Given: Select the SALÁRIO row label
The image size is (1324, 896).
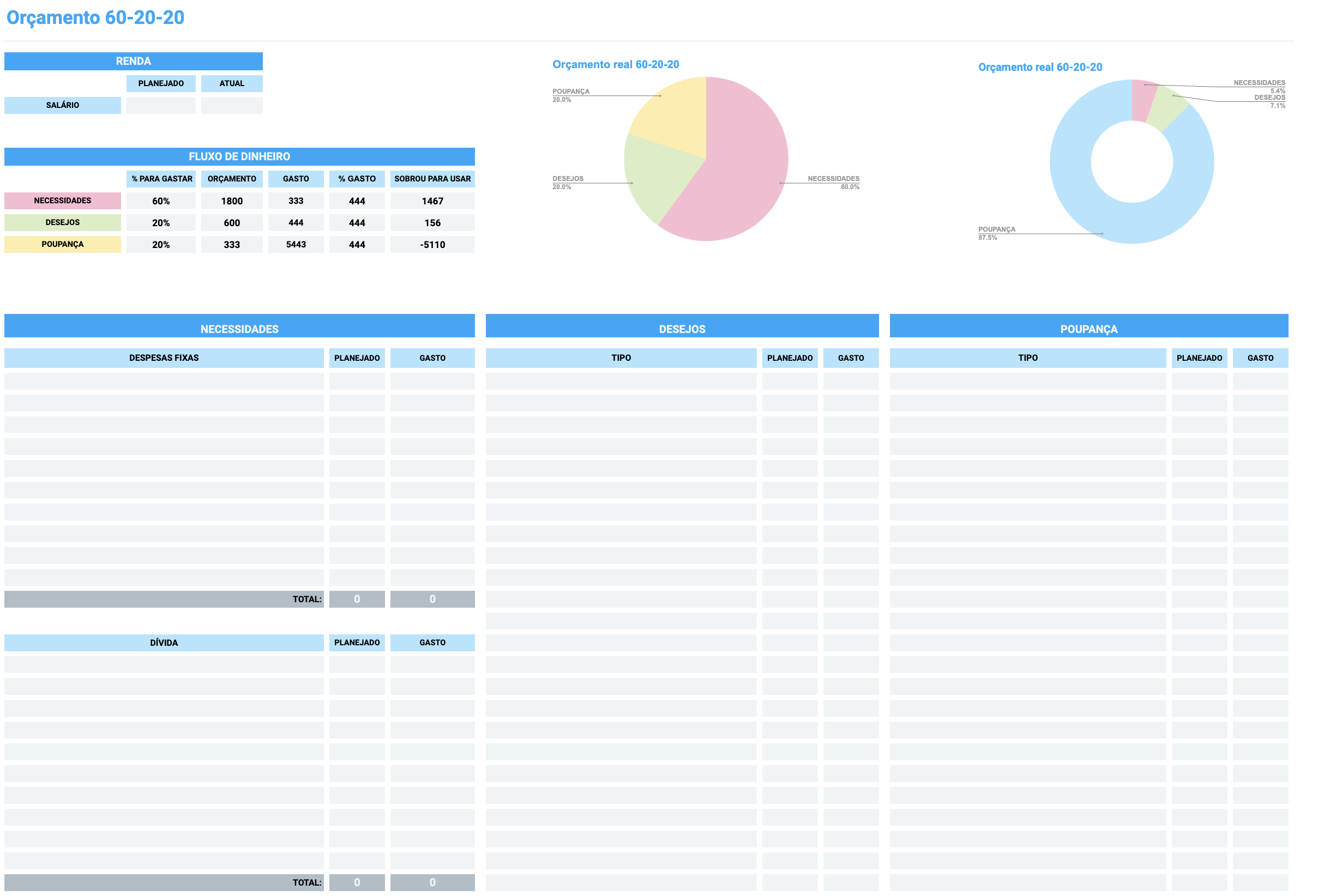Looking at the screenshot, I should (x=63, y=106).
